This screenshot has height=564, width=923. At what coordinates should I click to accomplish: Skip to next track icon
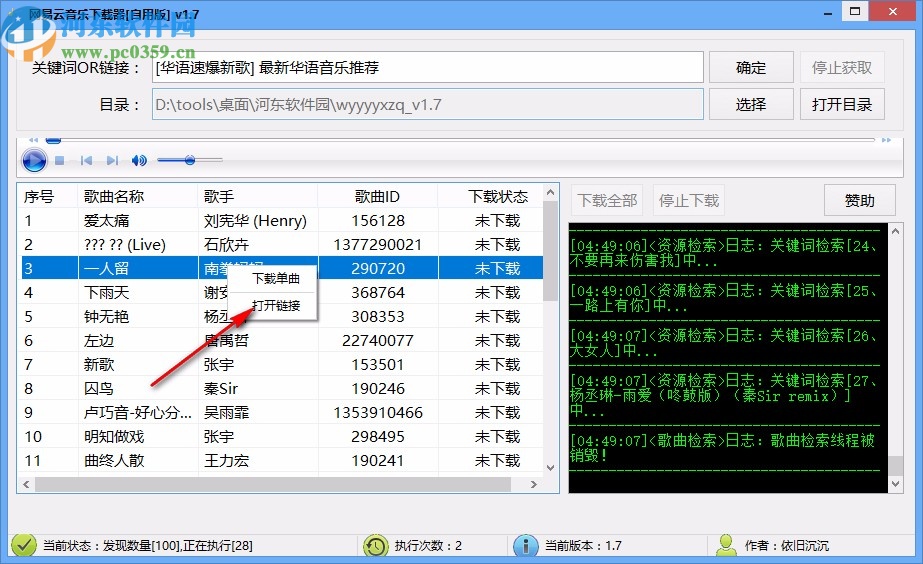[x=112, y=160]
